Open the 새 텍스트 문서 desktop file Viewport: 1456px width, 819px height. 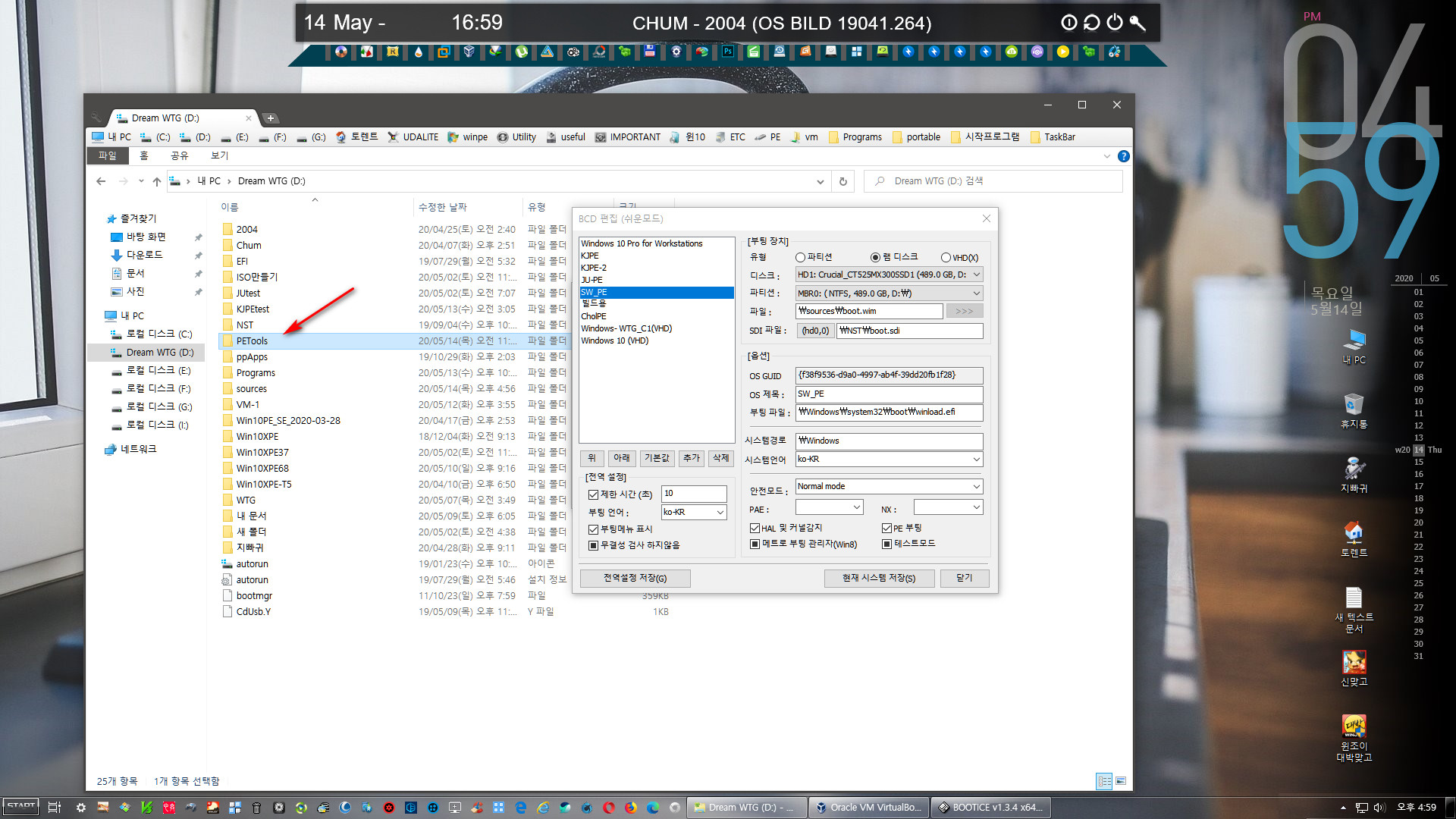click(1354, 610)
